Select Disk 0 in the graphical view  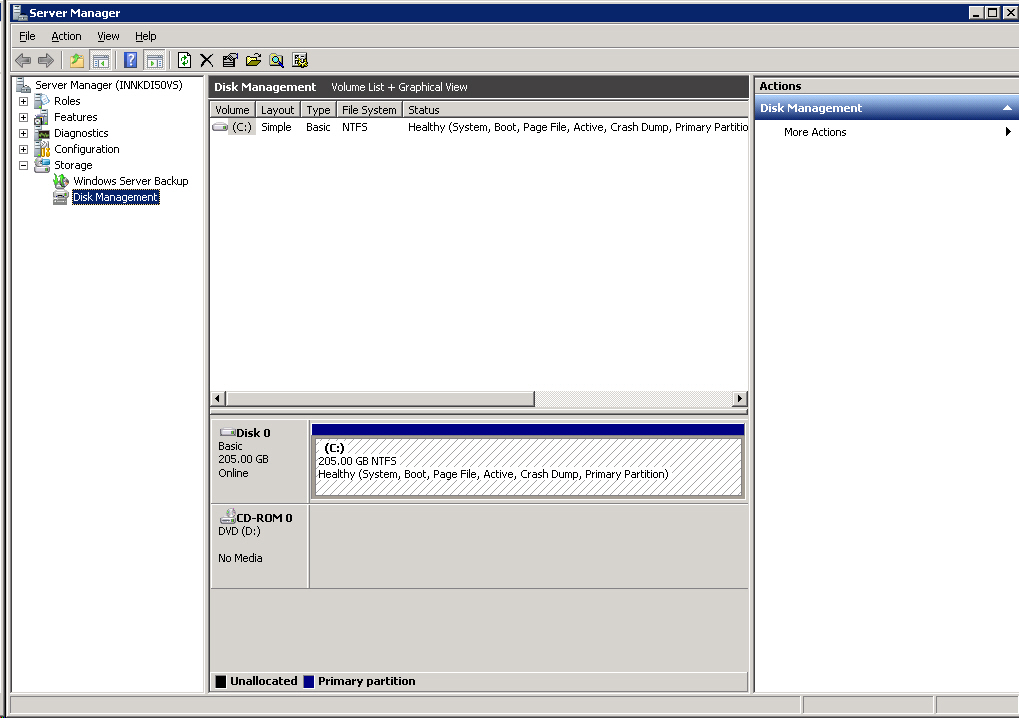[x=259, y=459]
